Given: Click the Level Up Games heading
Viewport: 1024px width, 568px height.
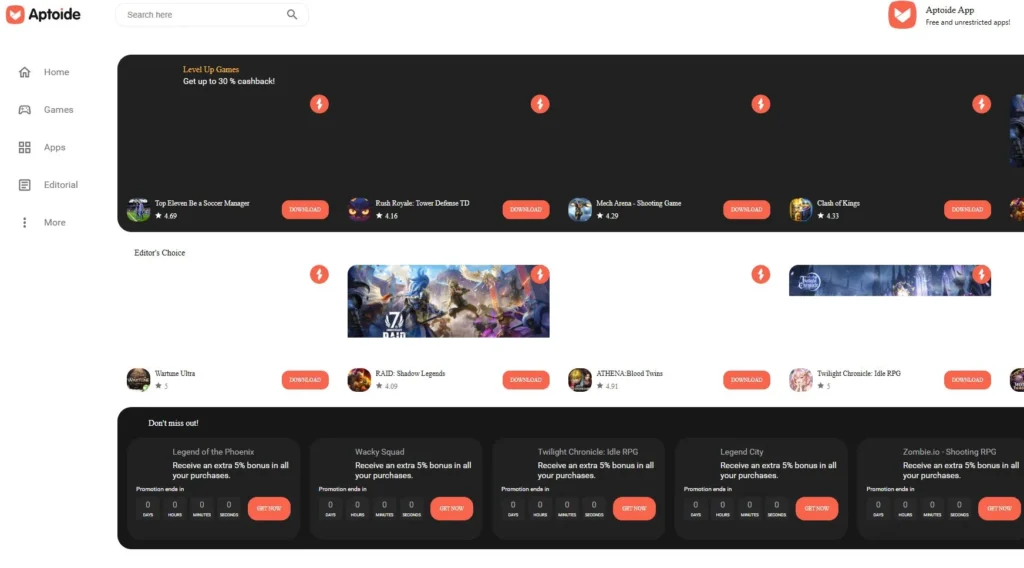Looking at the screenshot, I should point(211,69).
